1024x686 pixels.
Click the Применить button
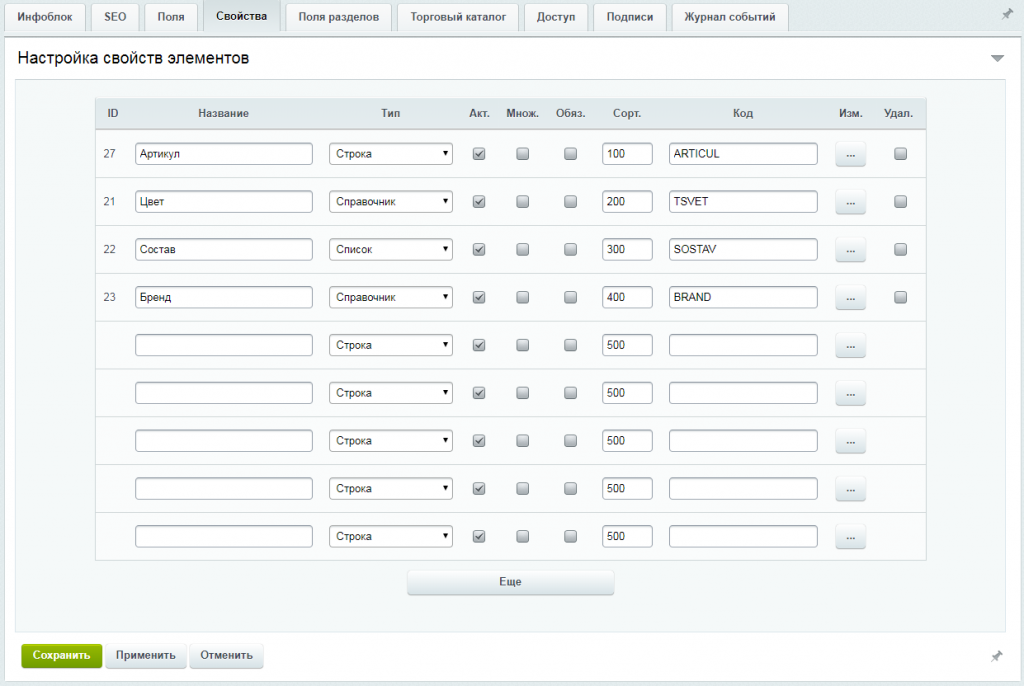tap(146, 655)
